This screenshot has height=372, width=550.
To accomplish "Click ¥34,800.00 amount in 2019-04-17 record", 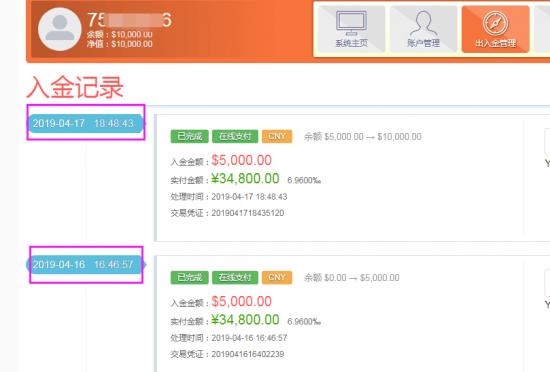I will (245, 179).
